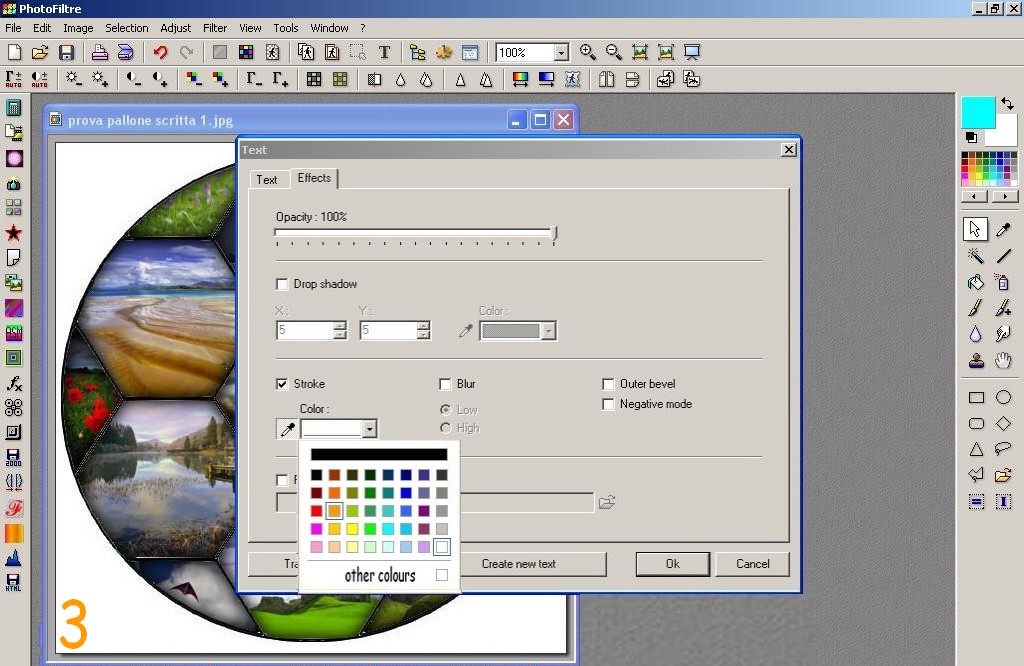Click the Zoom in magnifier icon
The height and width of the screenshot is (666, 1024).
(588, 53)
